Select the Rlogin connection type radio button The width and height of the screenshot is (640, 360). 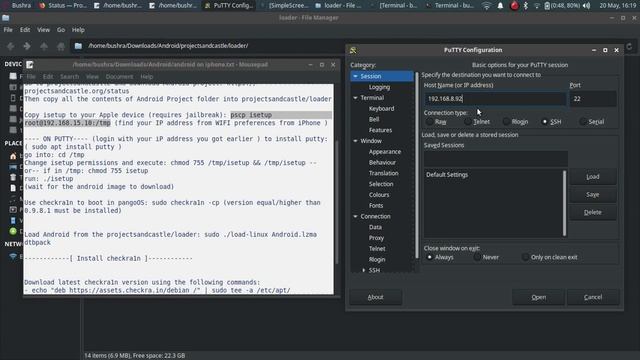tap(506, 122)
